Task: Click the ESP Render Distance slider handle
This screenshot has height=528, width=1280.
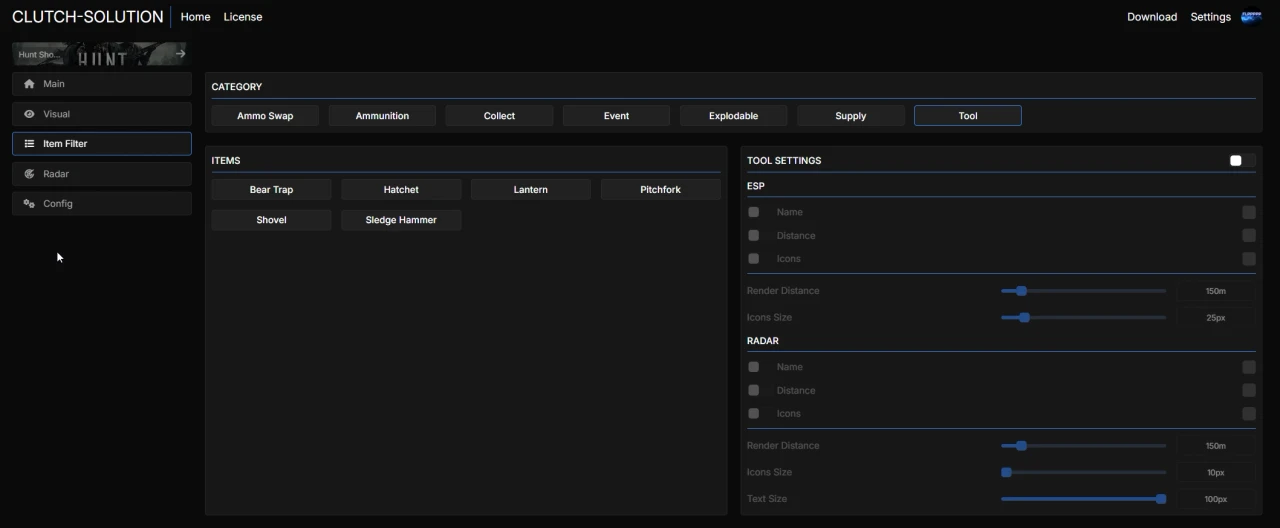Action: [1021, 291]
